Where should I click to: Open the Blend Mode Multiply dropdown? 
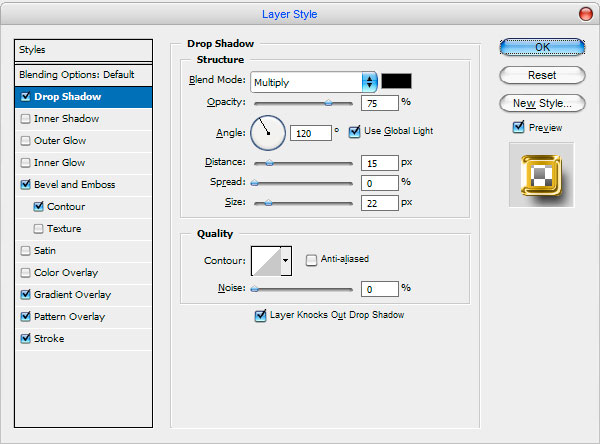pos(314,82)
